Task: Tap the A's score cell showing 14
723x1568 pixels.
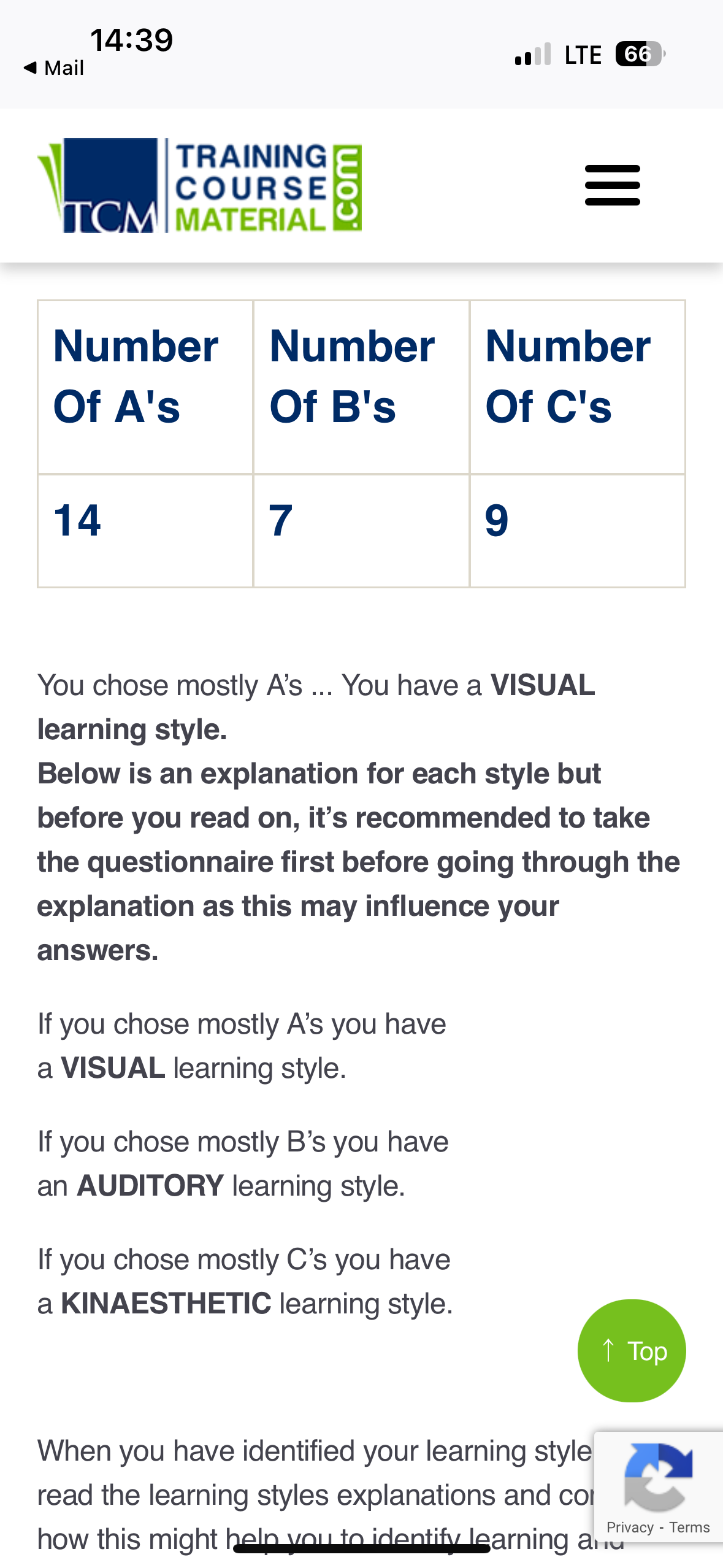Action: point(145,531)
